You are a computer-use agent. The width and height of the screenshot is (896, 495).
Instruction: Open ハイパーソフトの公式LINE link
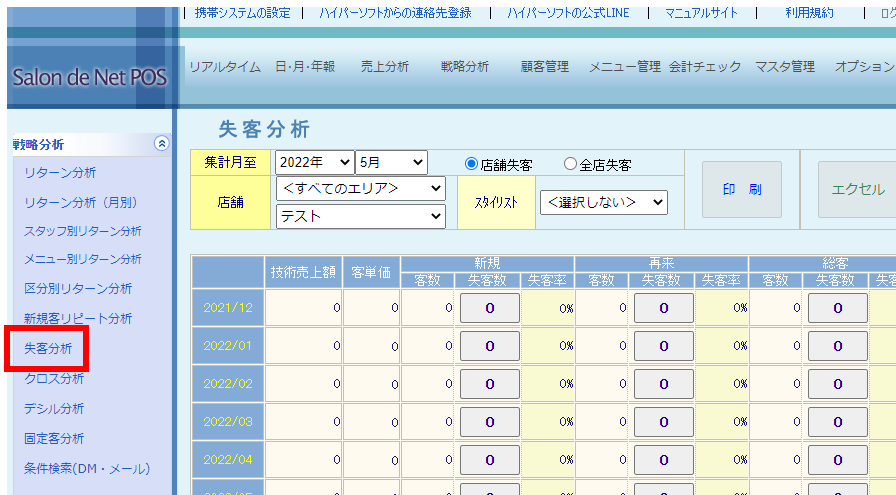[x=568, y=13]
